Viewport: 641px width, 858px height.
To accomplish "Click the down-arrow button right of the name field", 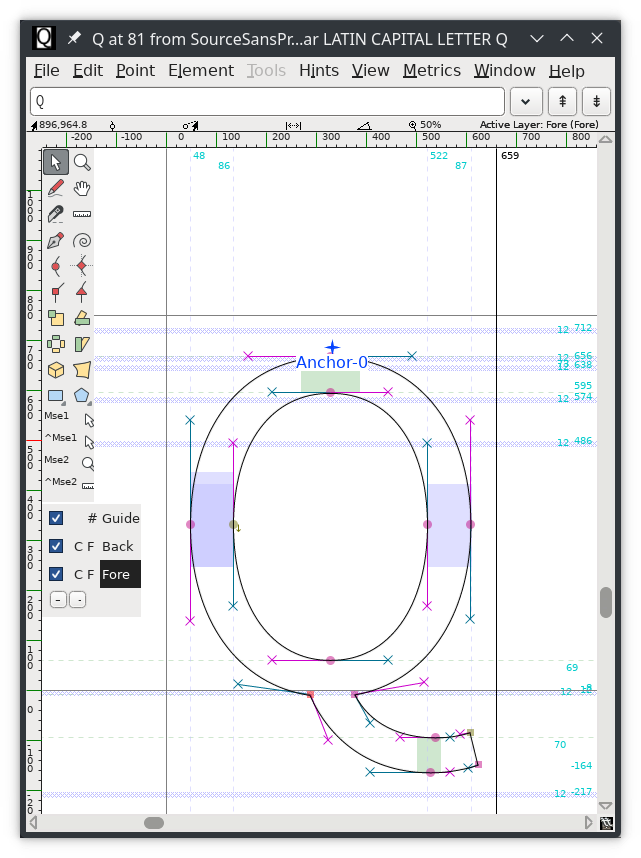I will (597, 102).
